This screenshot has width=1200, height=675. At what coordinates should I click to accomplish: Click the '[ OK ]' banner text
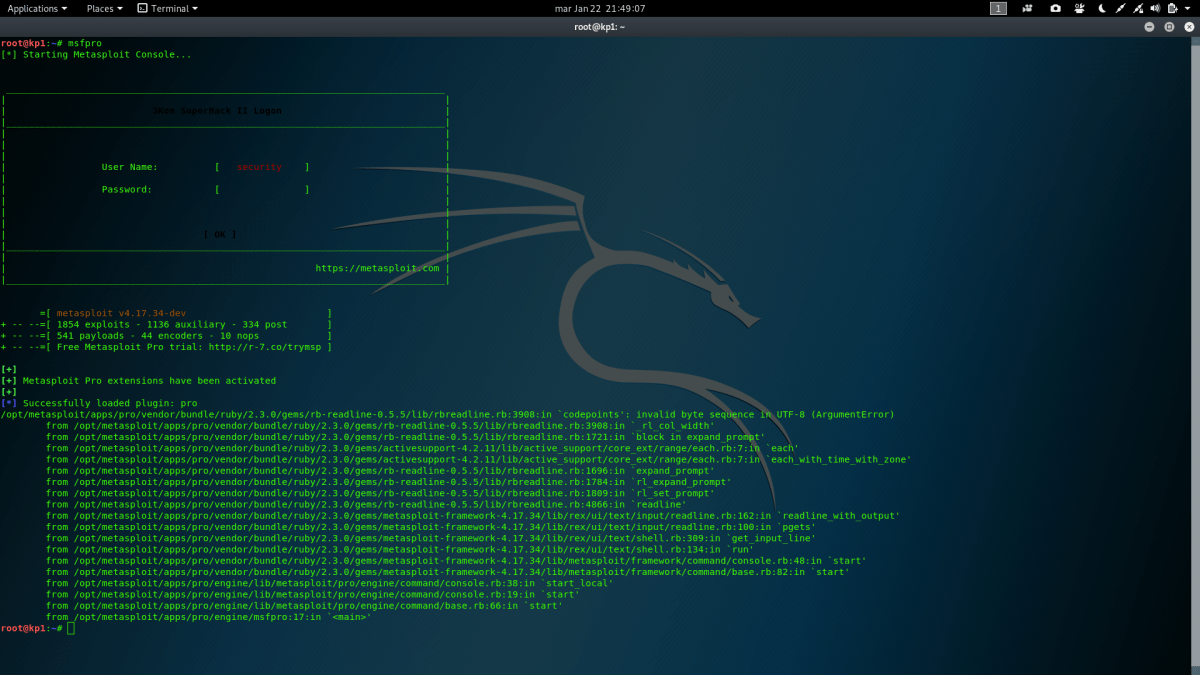(x=220, y=234)
